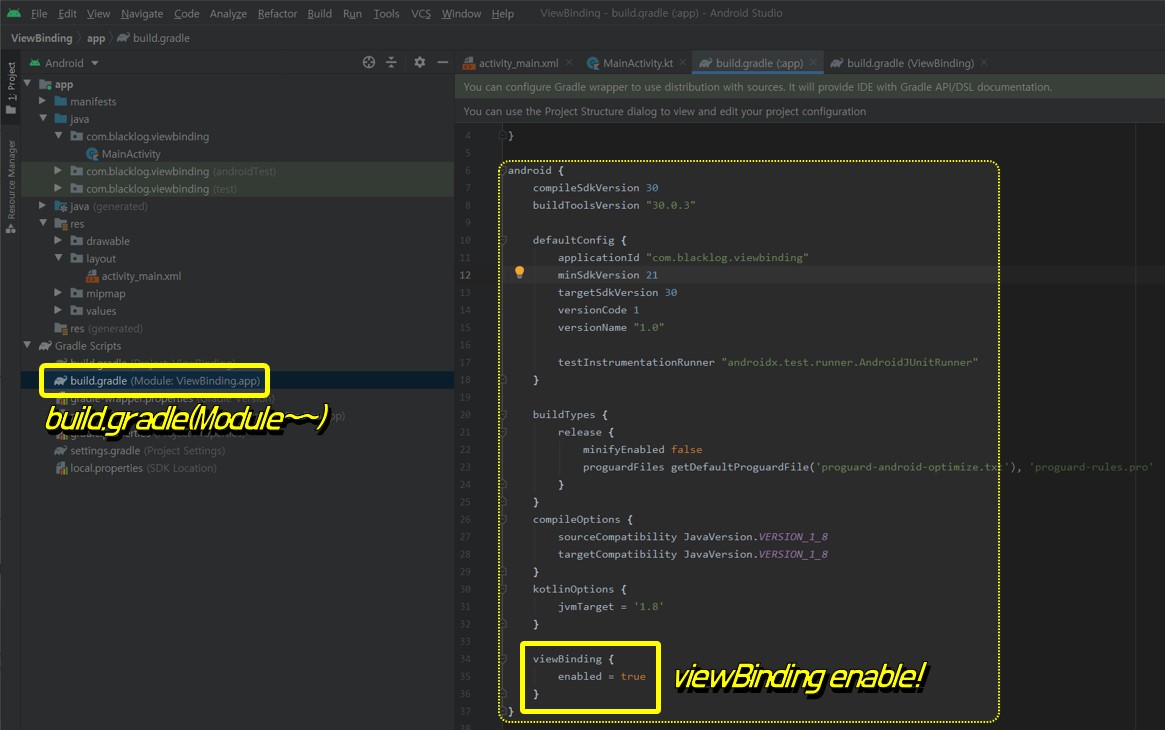
Task: Collapse the com.blacklog.viewbinding package arrow
Action: point(58,136)
